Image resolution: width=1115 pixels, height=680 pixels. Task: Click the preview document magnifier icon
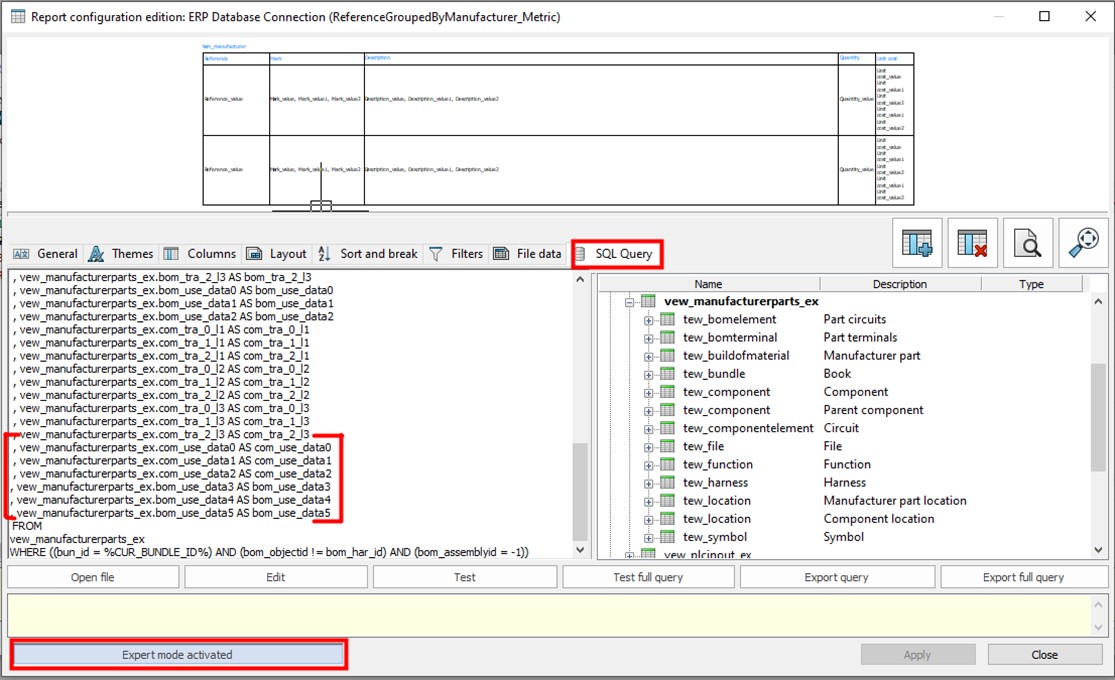(x=1028, y=243)
